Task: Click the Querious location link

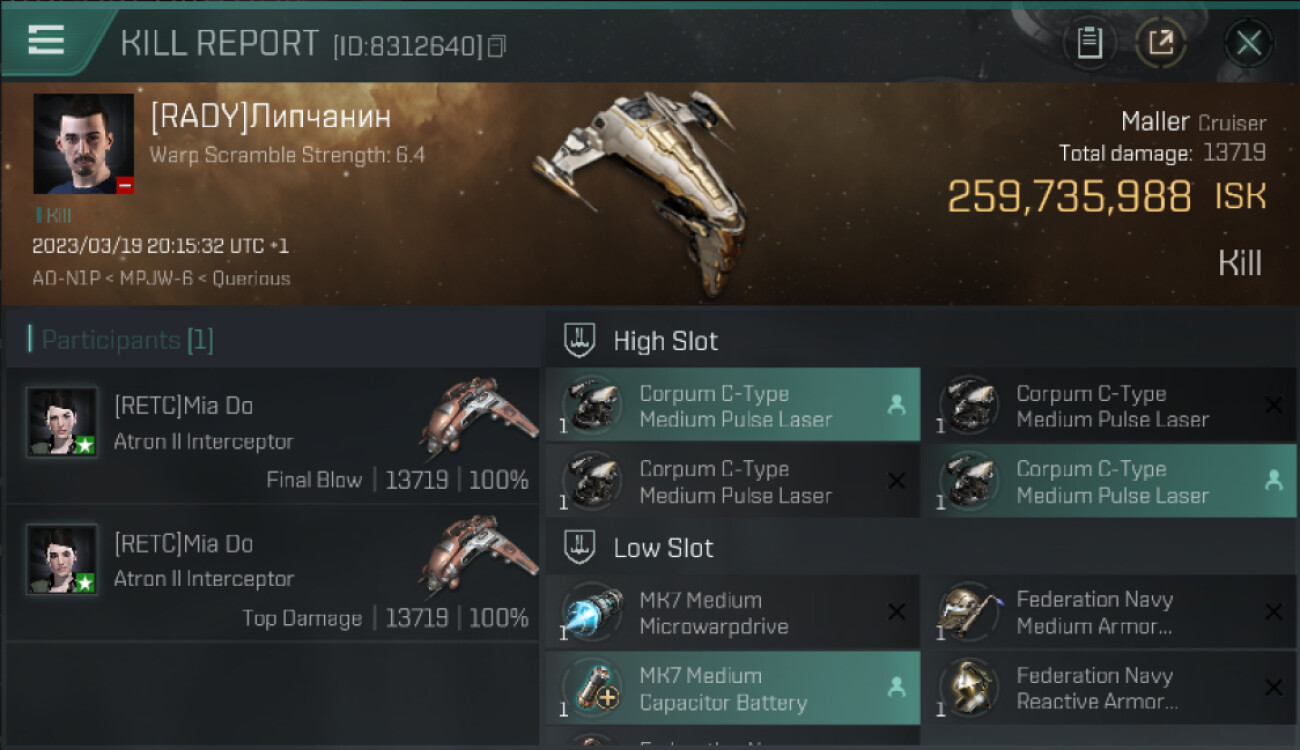Action: pos(251,279)
